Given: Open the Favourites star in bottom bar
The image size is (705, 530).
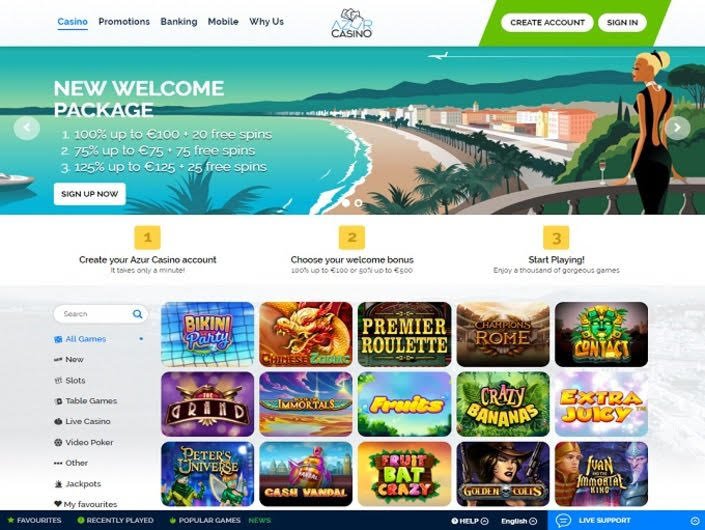Looking at the screenshot, I should (11, 520).
